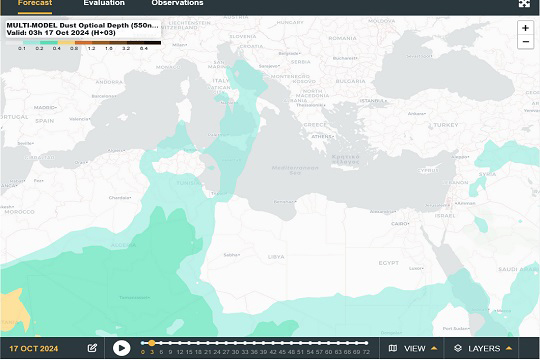Toggle fullscreen map view icon
The width and height of the screenshot is (540, 360).
click(524, 3)
